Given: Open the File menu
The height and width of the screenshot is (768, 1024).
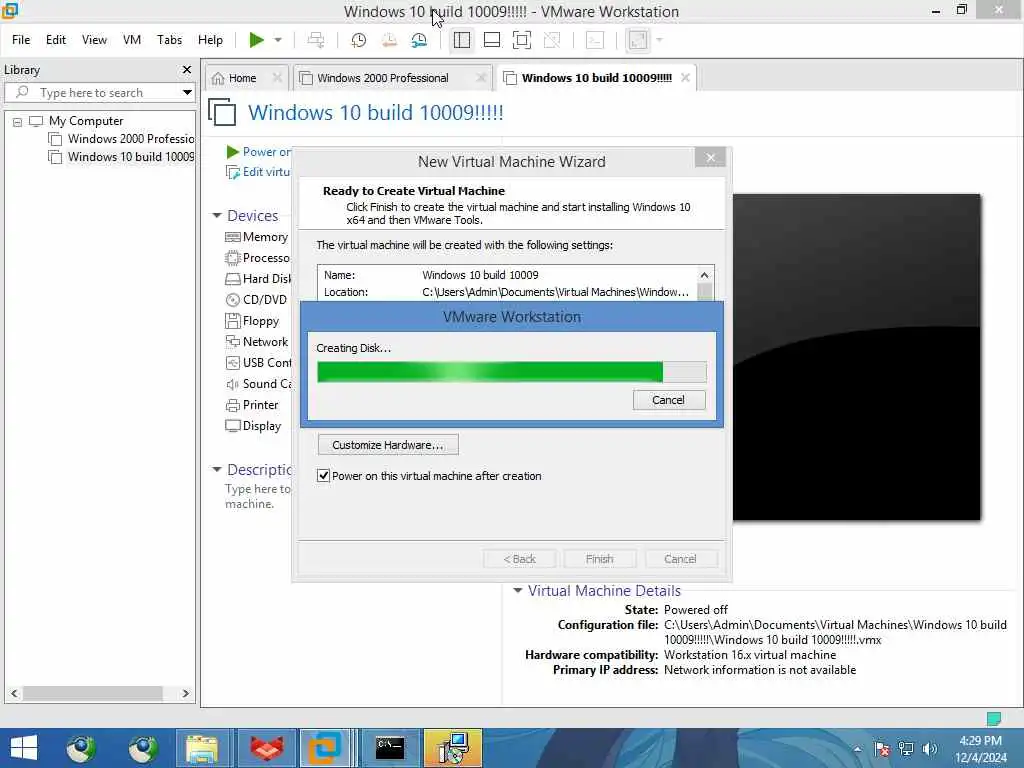Looking at the screenshot, I should click(x=21, y=40).
